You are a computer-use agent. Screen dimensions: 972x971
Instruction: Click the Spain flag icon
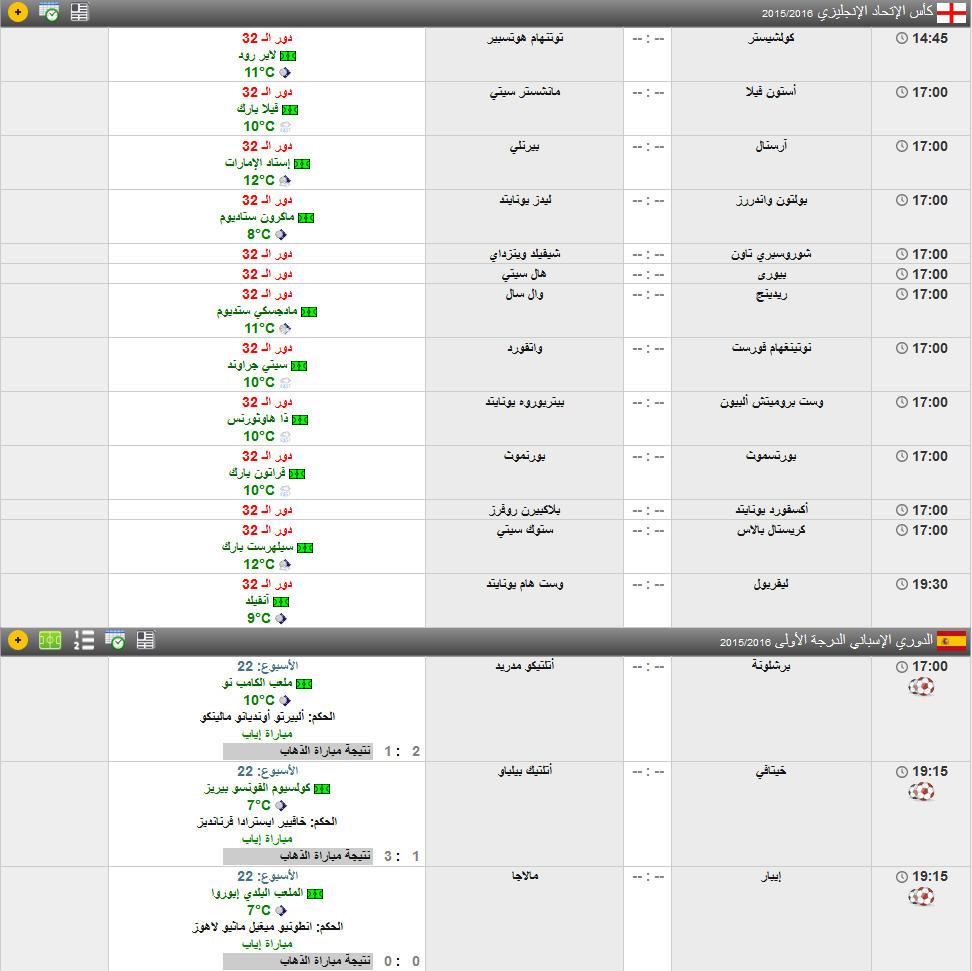[951, 640]
